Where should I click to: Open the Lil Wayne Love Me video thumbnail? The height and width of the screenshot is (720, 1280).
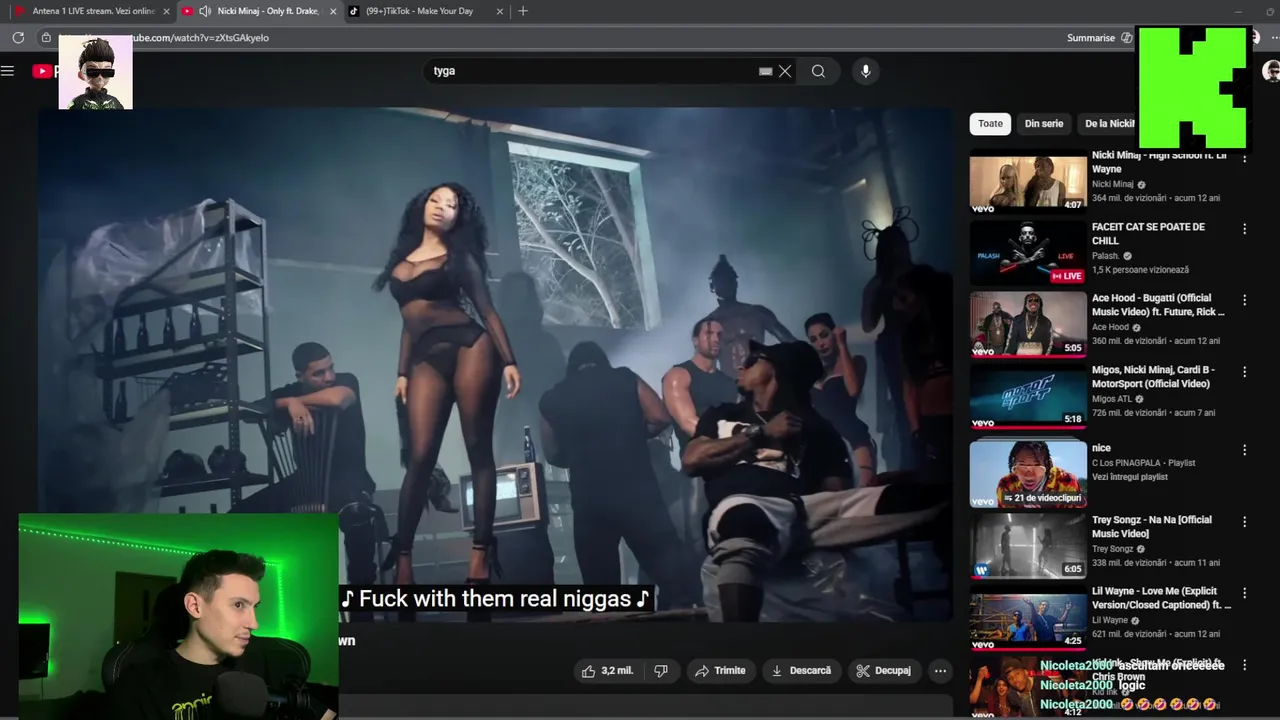[x=1028, y=620]
